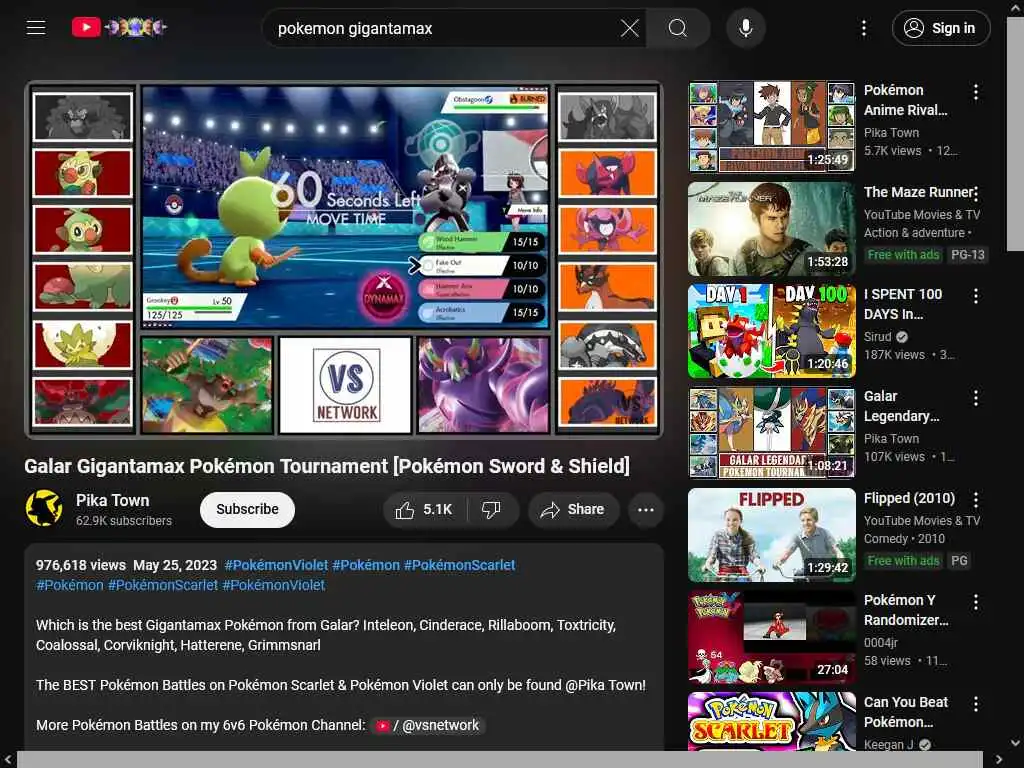This screenshot has height=768, width=1024.
Task: Open options menu for Galar Legendary video
Action: point(976,398)
